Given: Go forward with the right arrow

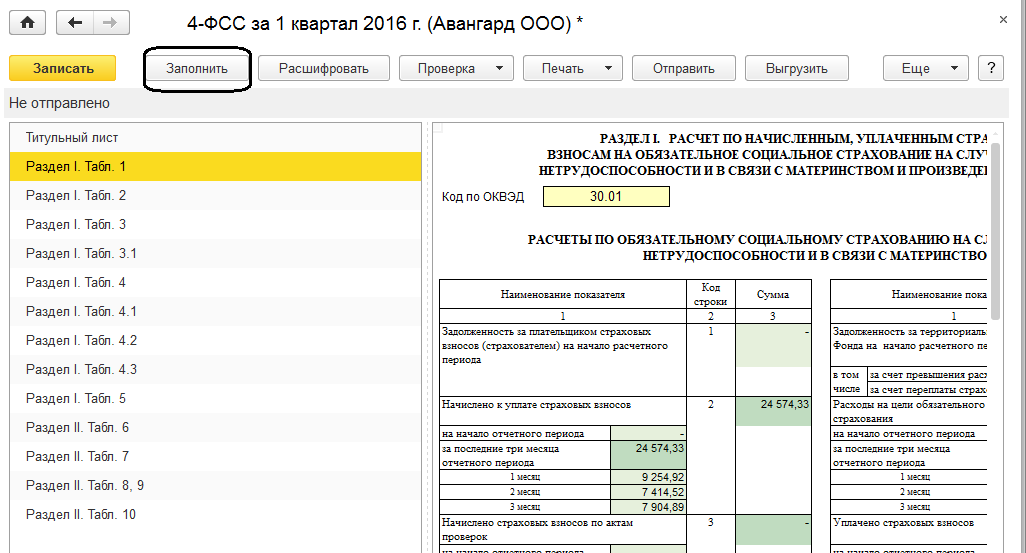Looking at the screenshot, I should click(110, 22).
